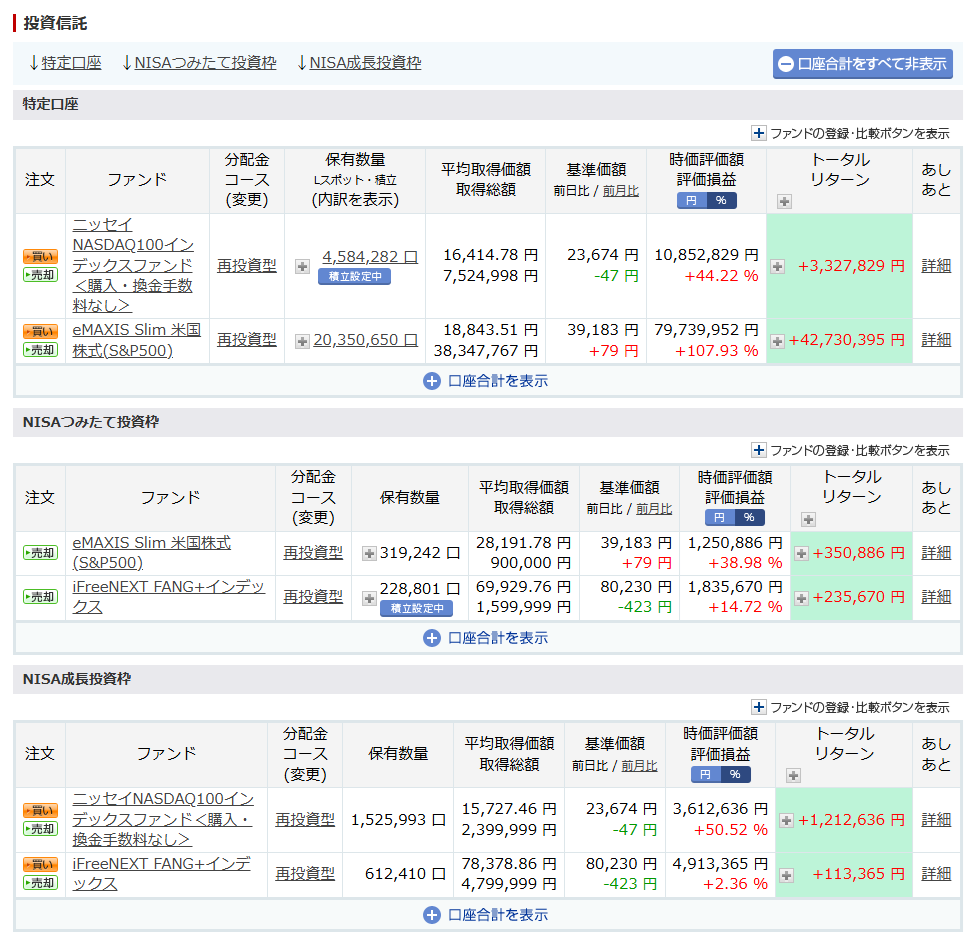This screenshot has width=971, height=939.
Task: Click 買い icon for iFreeNEXT FANG+ in NISA成長投資枠
Action: (x=40, y=864)
